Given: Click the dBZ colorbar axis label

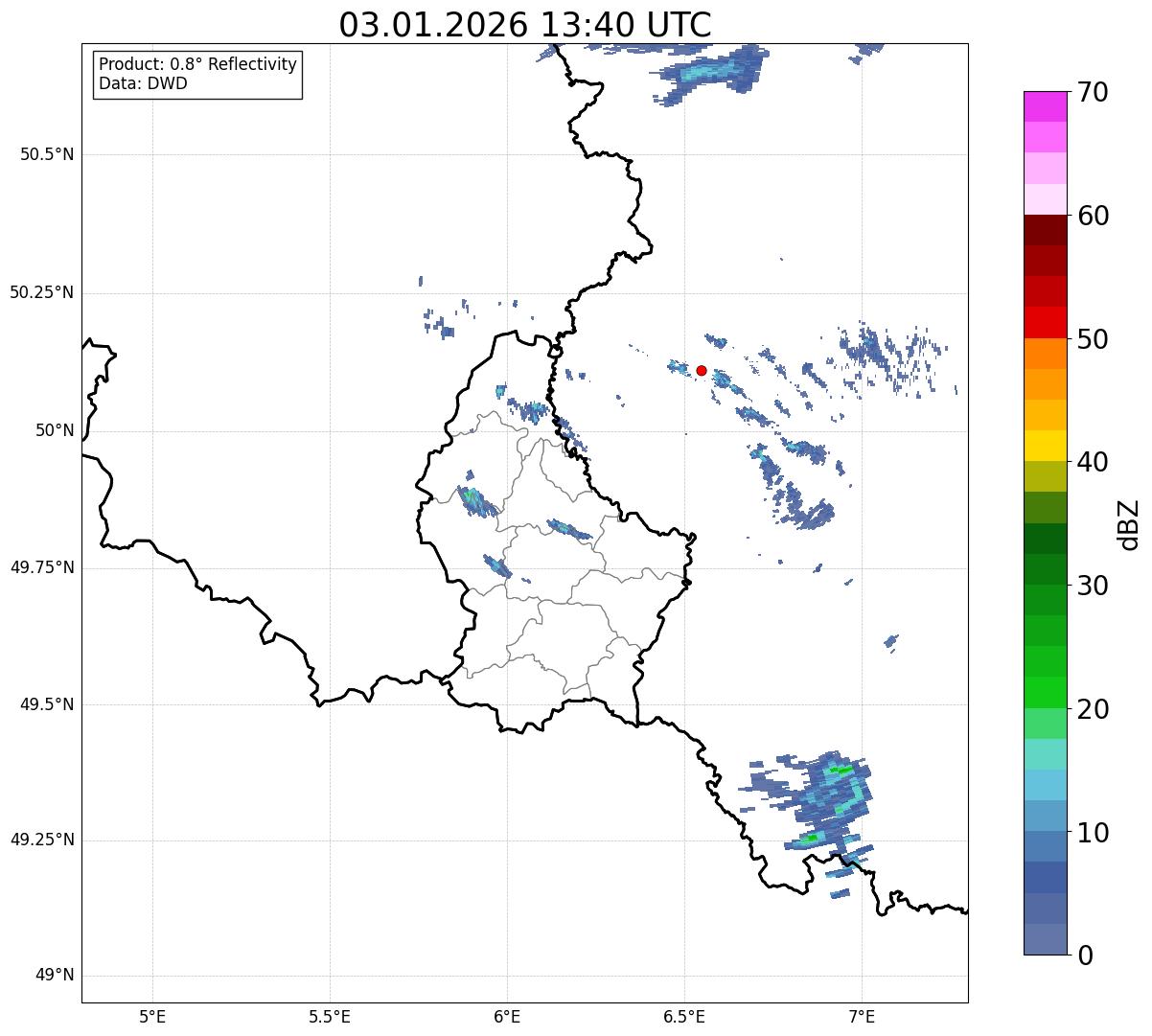Looking at the screenshot, I should [1130, 523].
